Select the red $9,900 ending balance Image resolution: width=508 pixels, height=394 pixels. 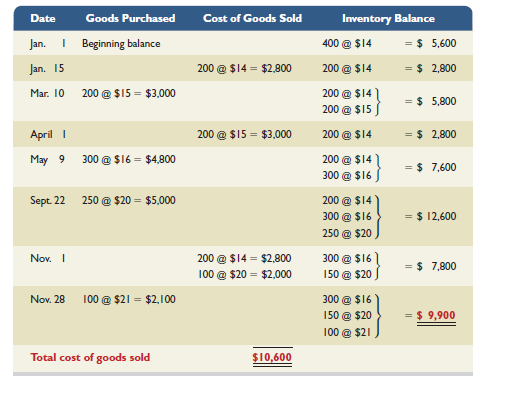[436, 316]
